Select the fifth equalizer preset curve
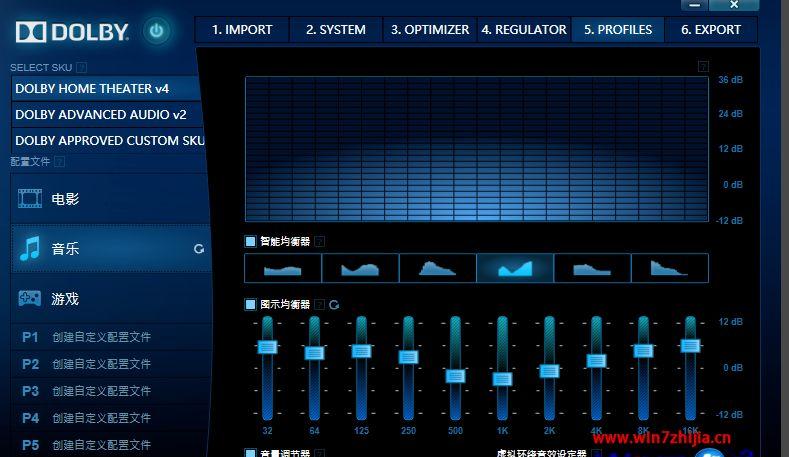789x457 pixels. (592, 268)
